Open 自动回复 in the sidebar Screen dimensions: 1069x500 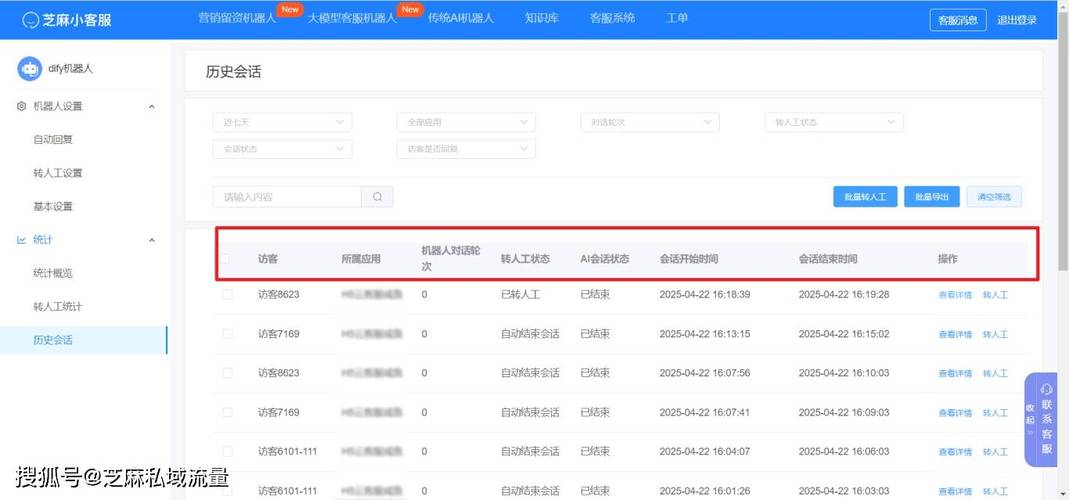coord(53,140)
